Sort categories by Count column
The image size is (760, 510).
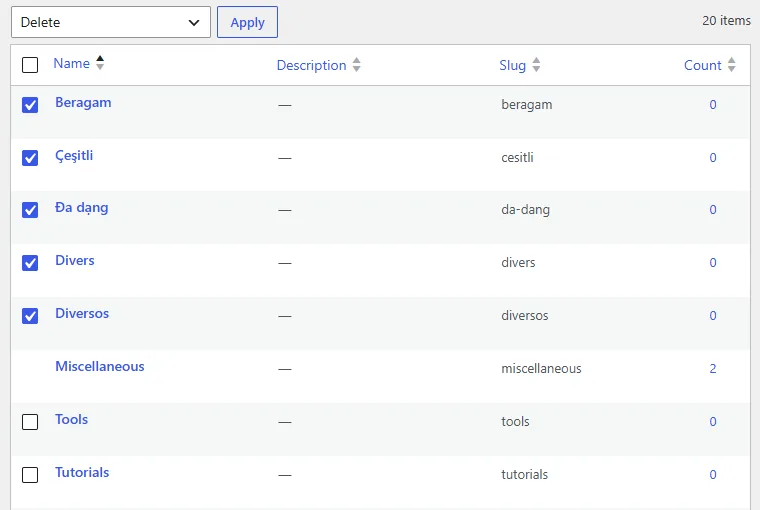pyautogui.click(x=702, y=65)
